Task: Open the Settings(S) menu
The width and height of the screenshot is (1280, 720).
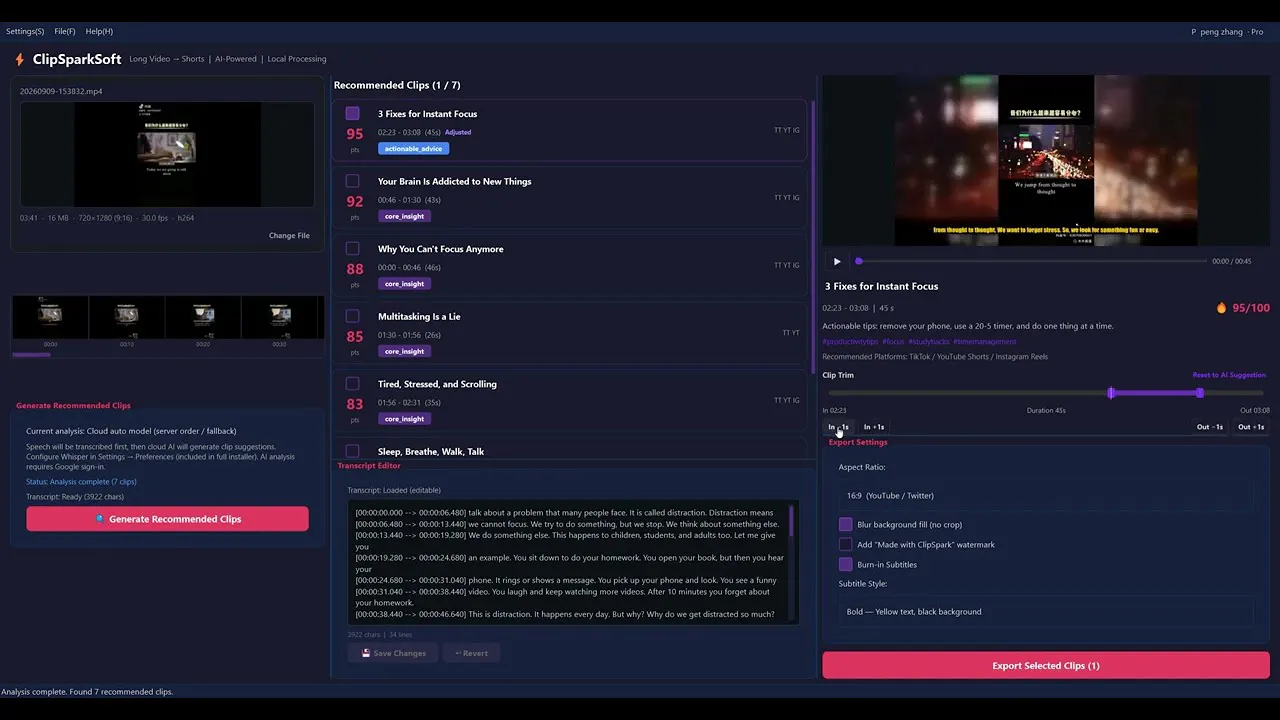Action: point(25,31)
